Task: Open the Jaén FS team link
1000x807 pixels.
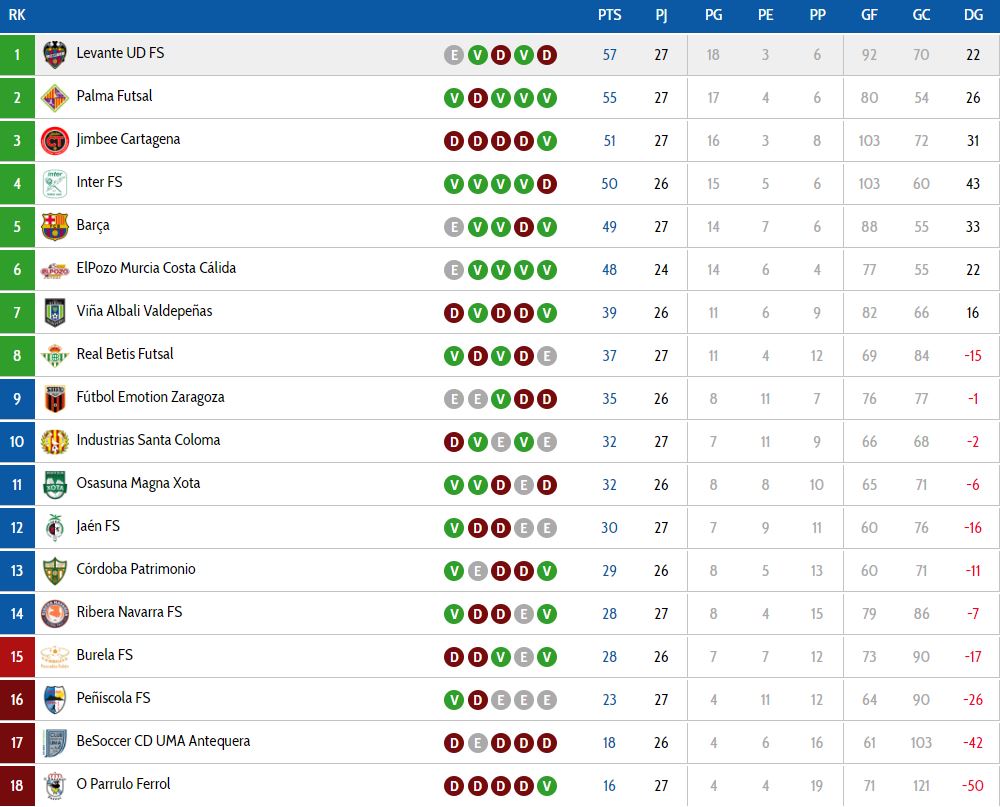Action: pos(98,526)
